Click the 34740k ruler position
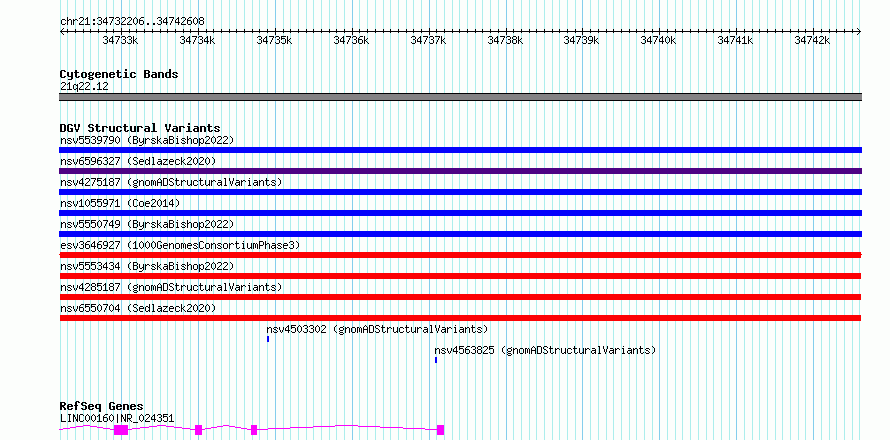 [x=659, y=40]
